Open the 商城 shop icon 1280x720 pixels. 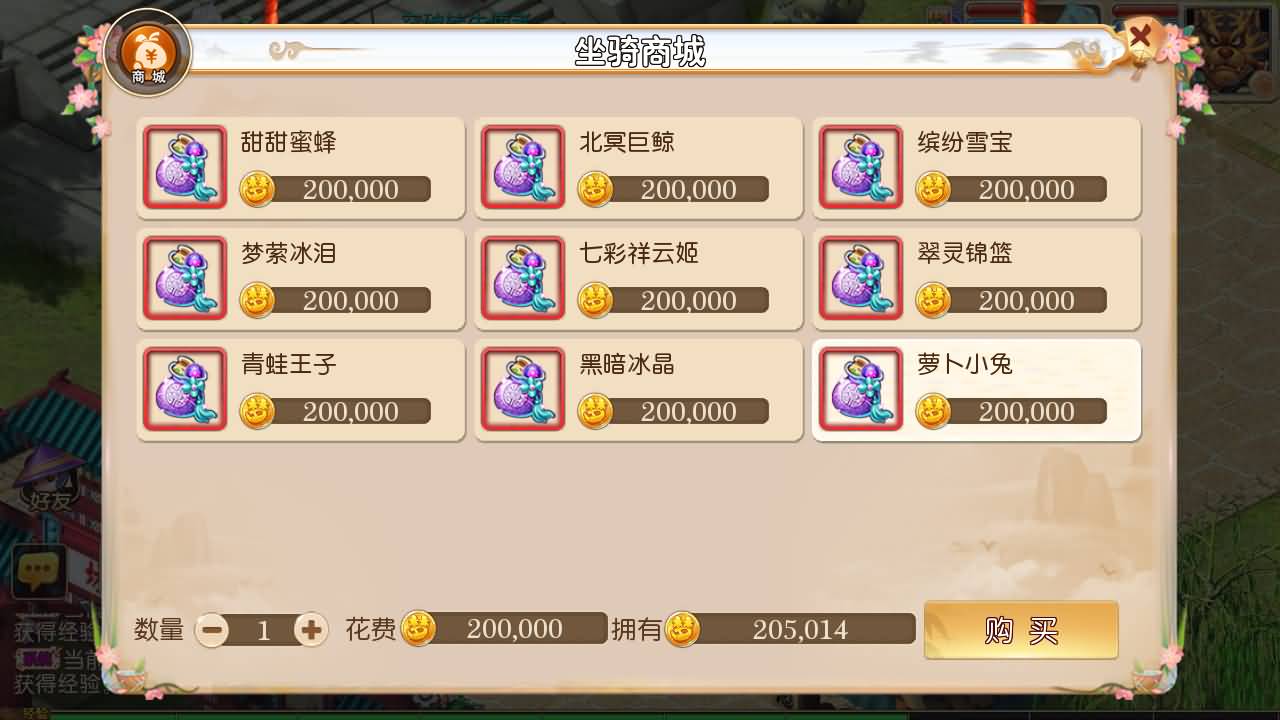pos(148,54)
